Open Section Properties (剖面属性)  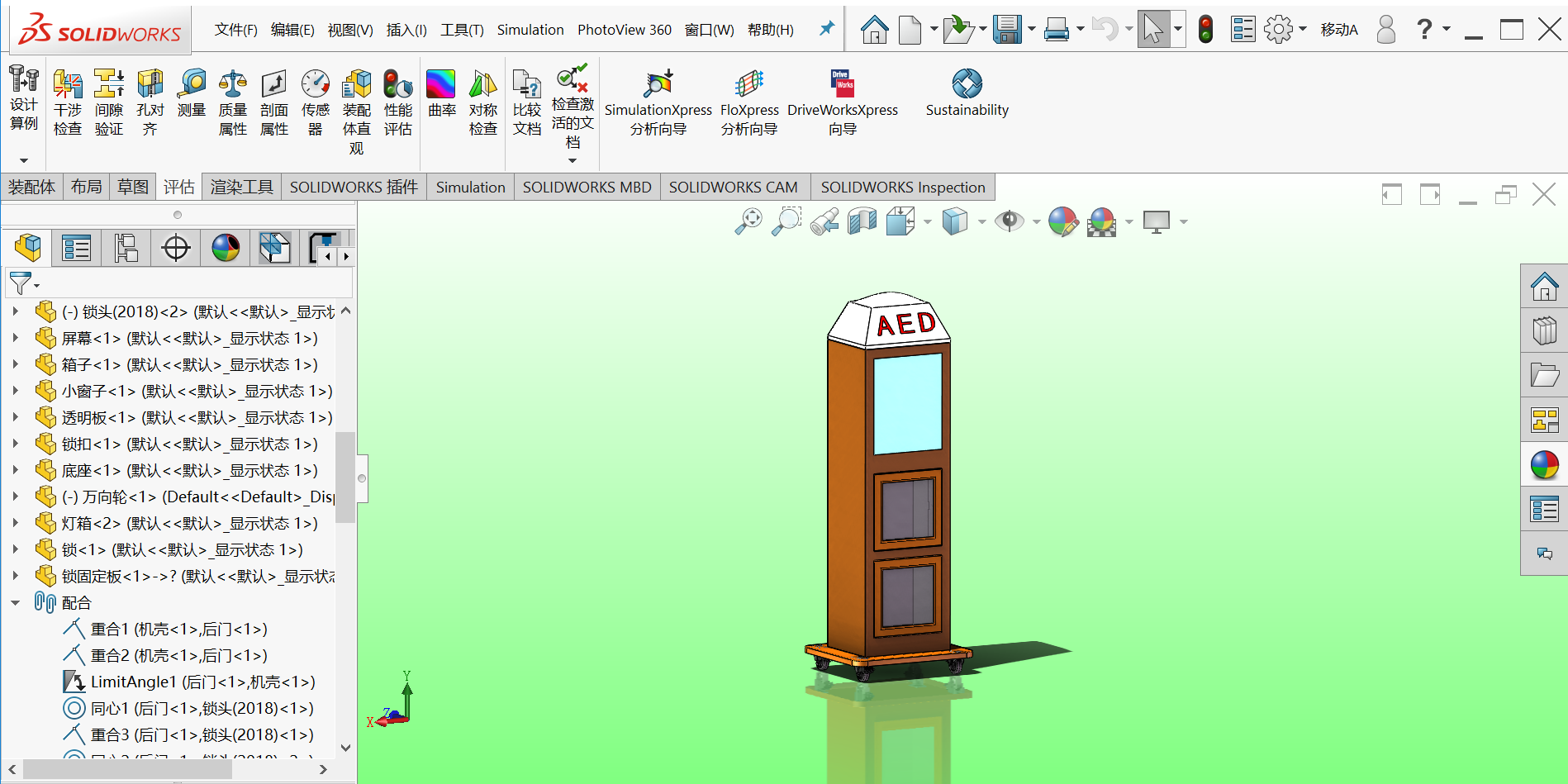coord(274,102)
